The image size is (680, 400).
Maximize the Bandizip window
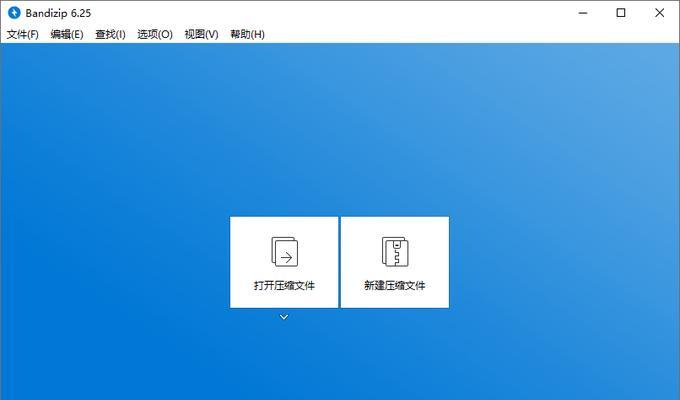coord(621,13)
